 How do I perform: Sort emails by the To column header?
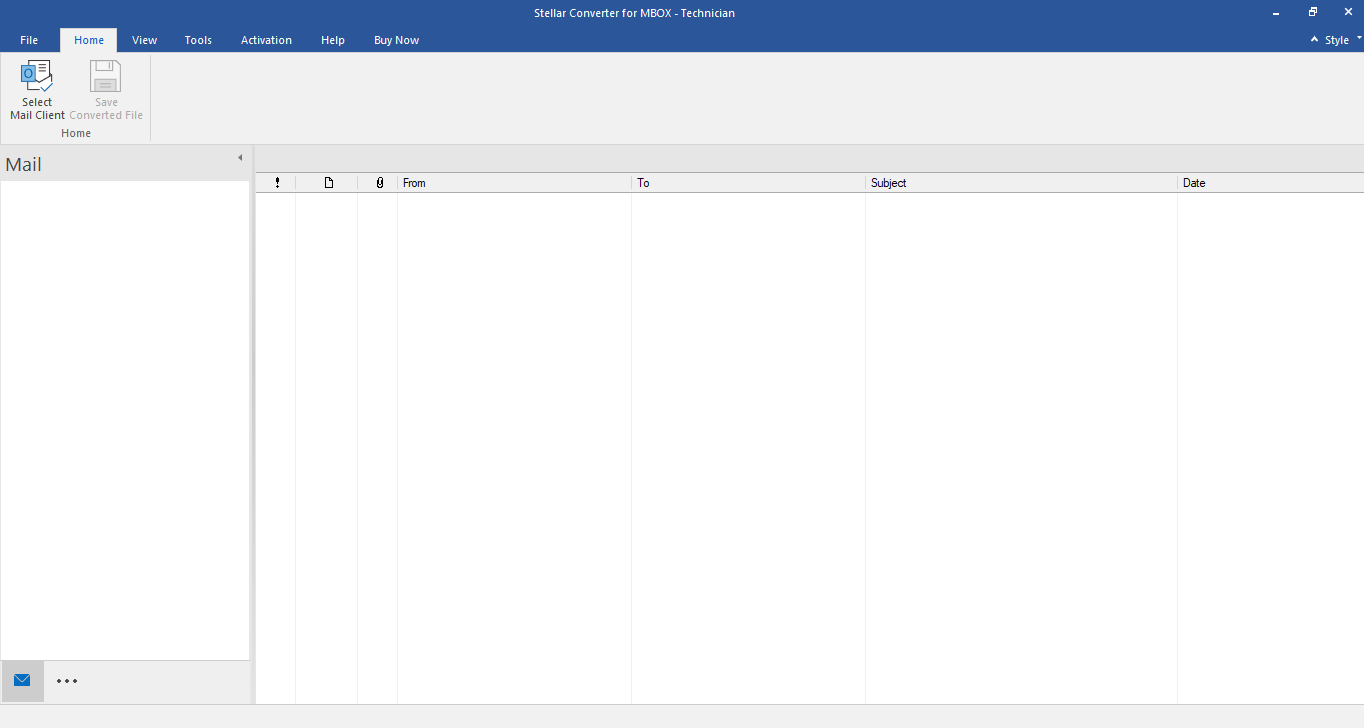748,183
